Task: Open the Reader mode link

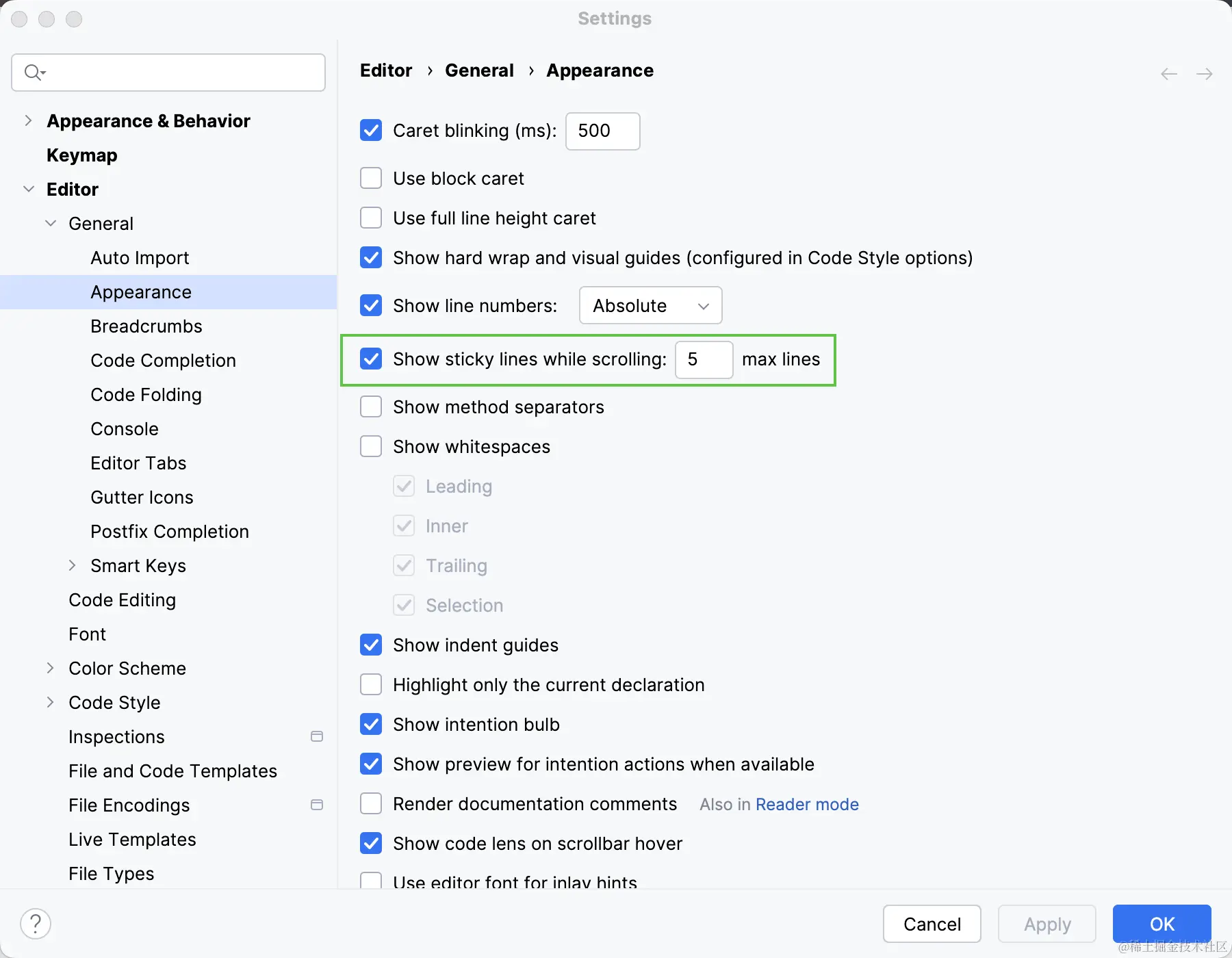Action: 807,804
